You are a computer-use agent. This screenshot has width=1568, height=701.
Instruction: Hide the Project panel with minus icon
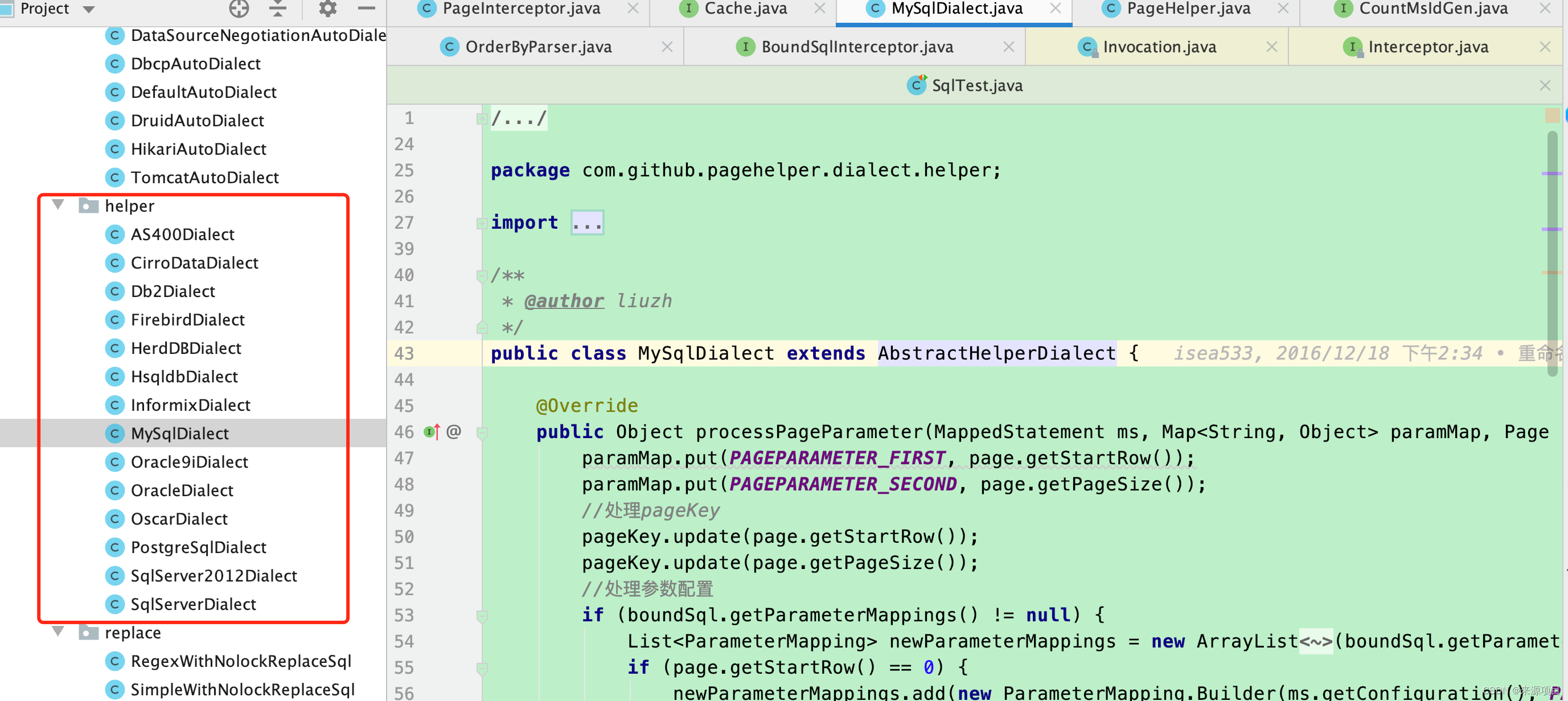coord(367,9)
